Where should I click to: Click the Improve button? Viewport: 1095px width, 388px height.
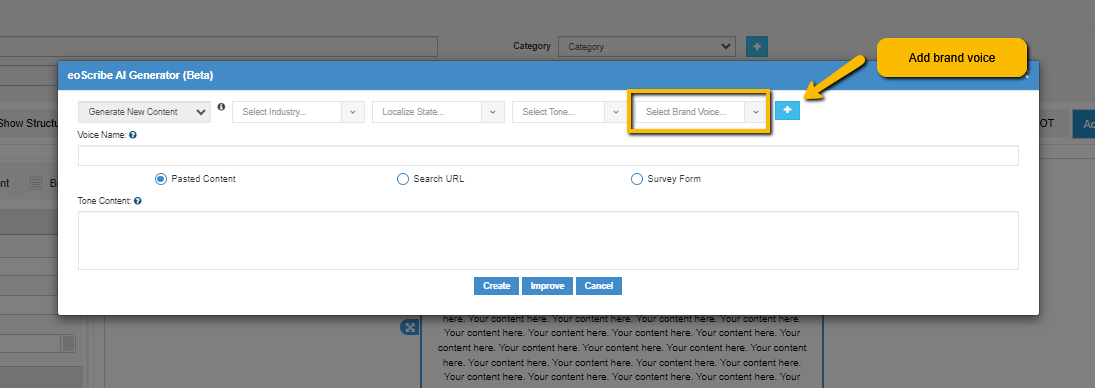coord(548,286)
